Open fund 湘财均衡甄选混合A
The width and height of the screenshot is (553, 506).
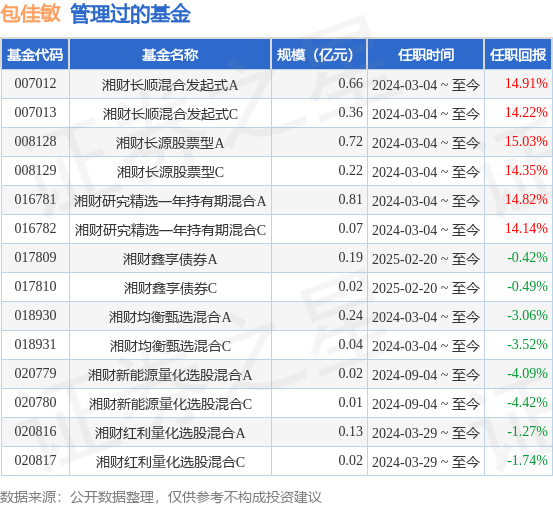[170, 317]
